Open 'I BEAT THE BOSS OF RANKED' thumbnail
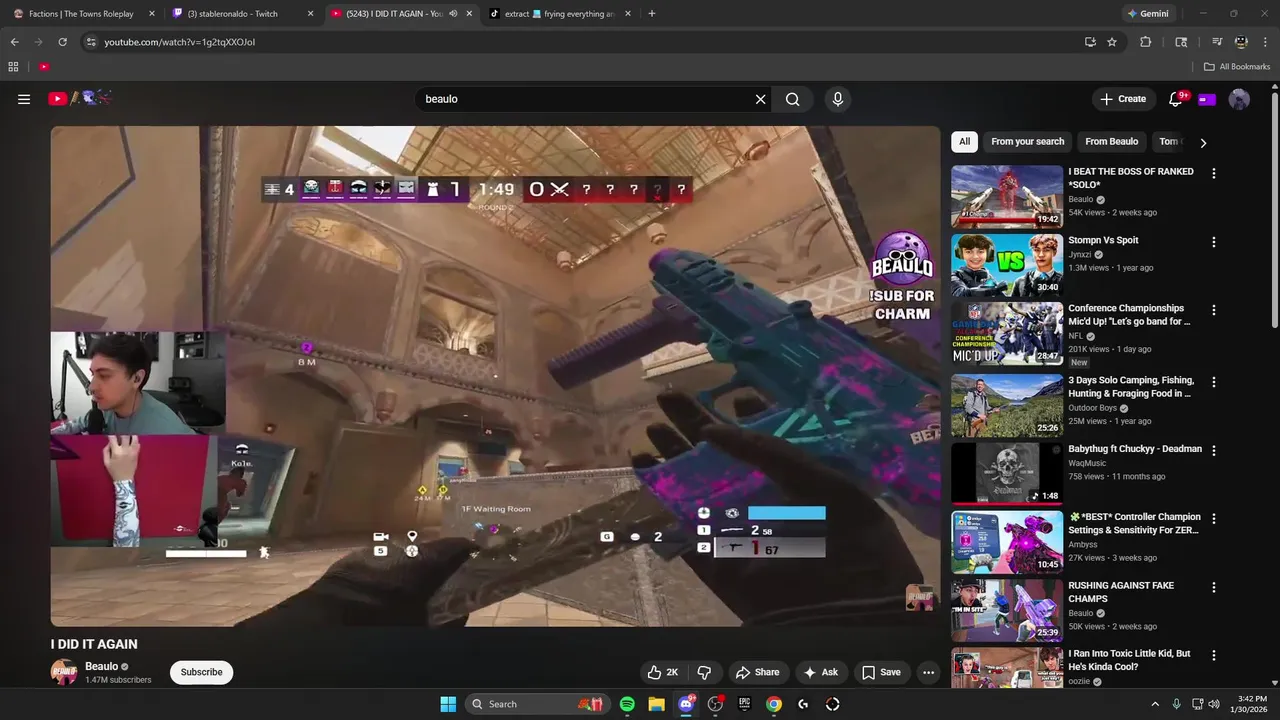This screenshot has width=1280, height=720. [1007, 197]
